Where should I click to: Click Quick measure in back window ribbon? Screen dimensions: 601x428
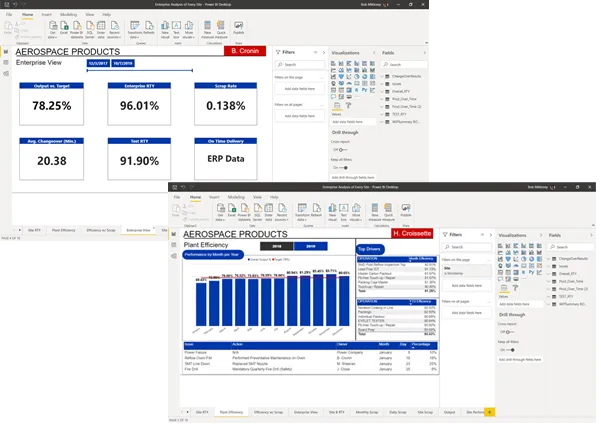click(x=221, y=30)
